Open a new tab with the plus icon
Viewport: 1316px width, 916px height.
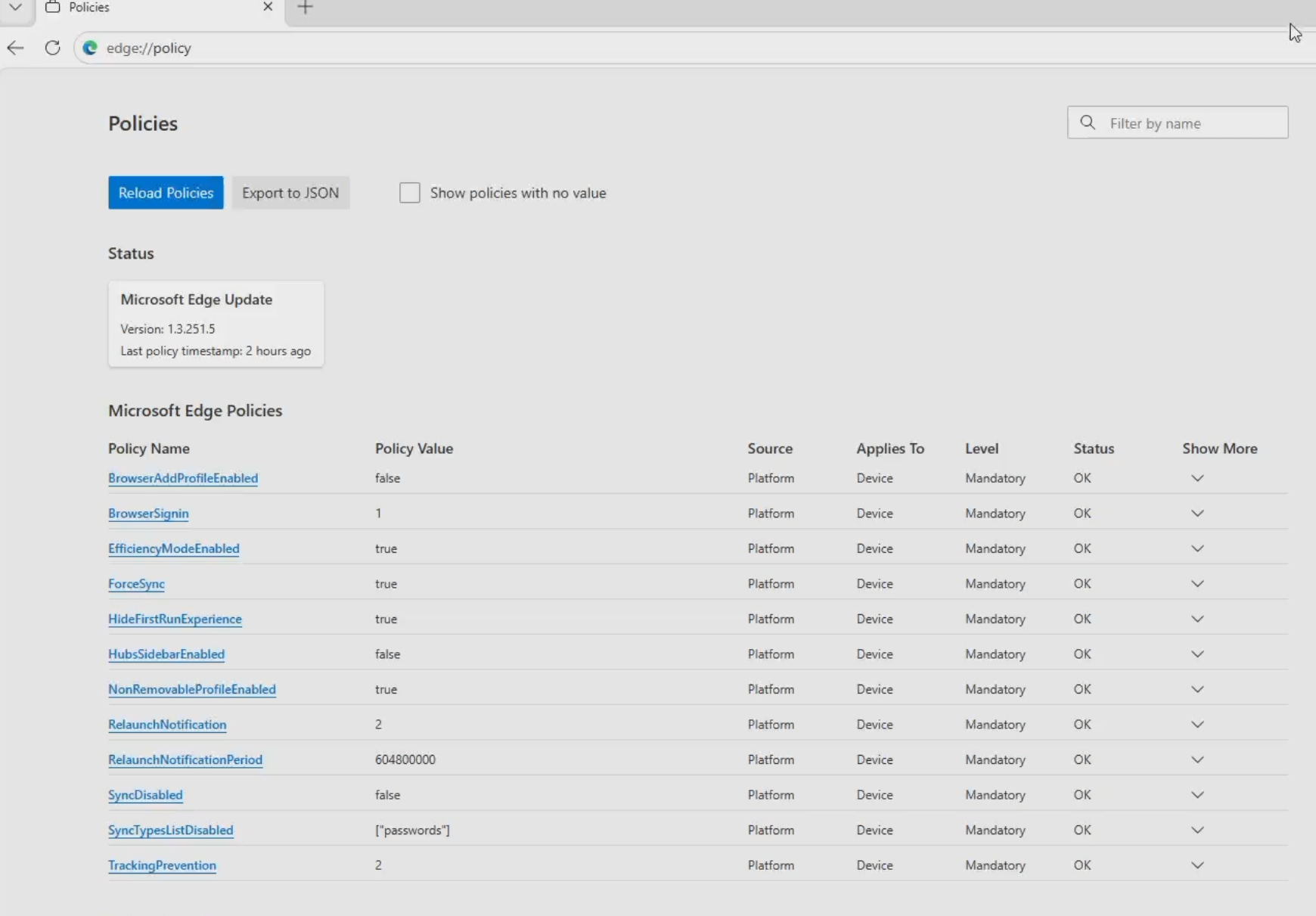tap(305, 8)
